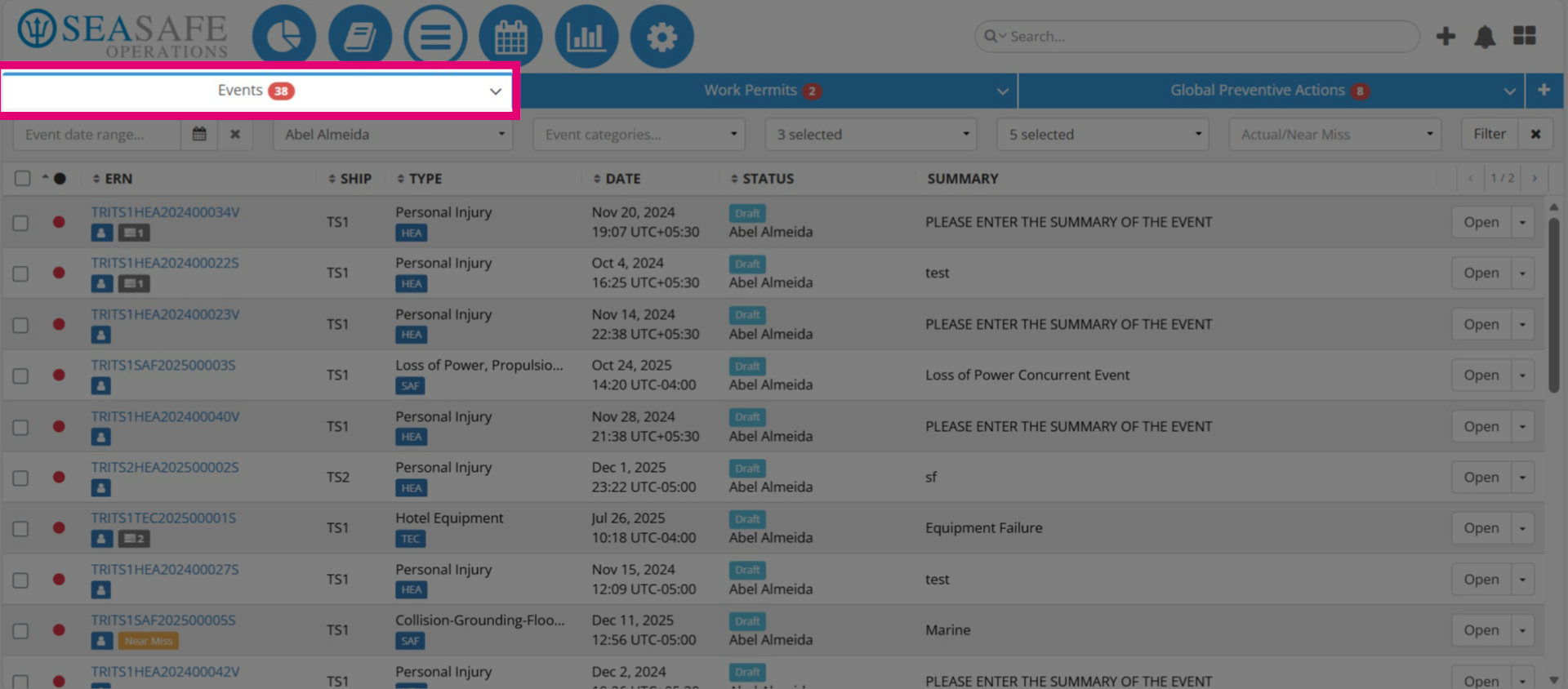Open the list menu circle icon
The height and width of the screenshot is (689, 1568).
point(435,37)
